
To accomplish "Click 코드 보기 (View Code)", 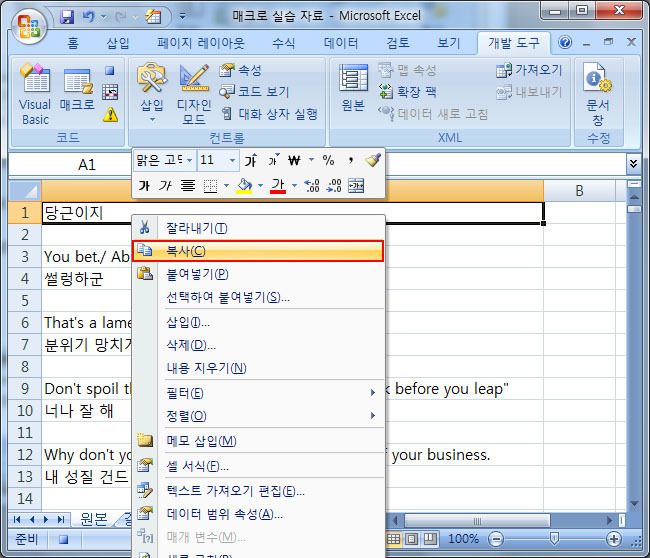I will [x=254, y=92].
